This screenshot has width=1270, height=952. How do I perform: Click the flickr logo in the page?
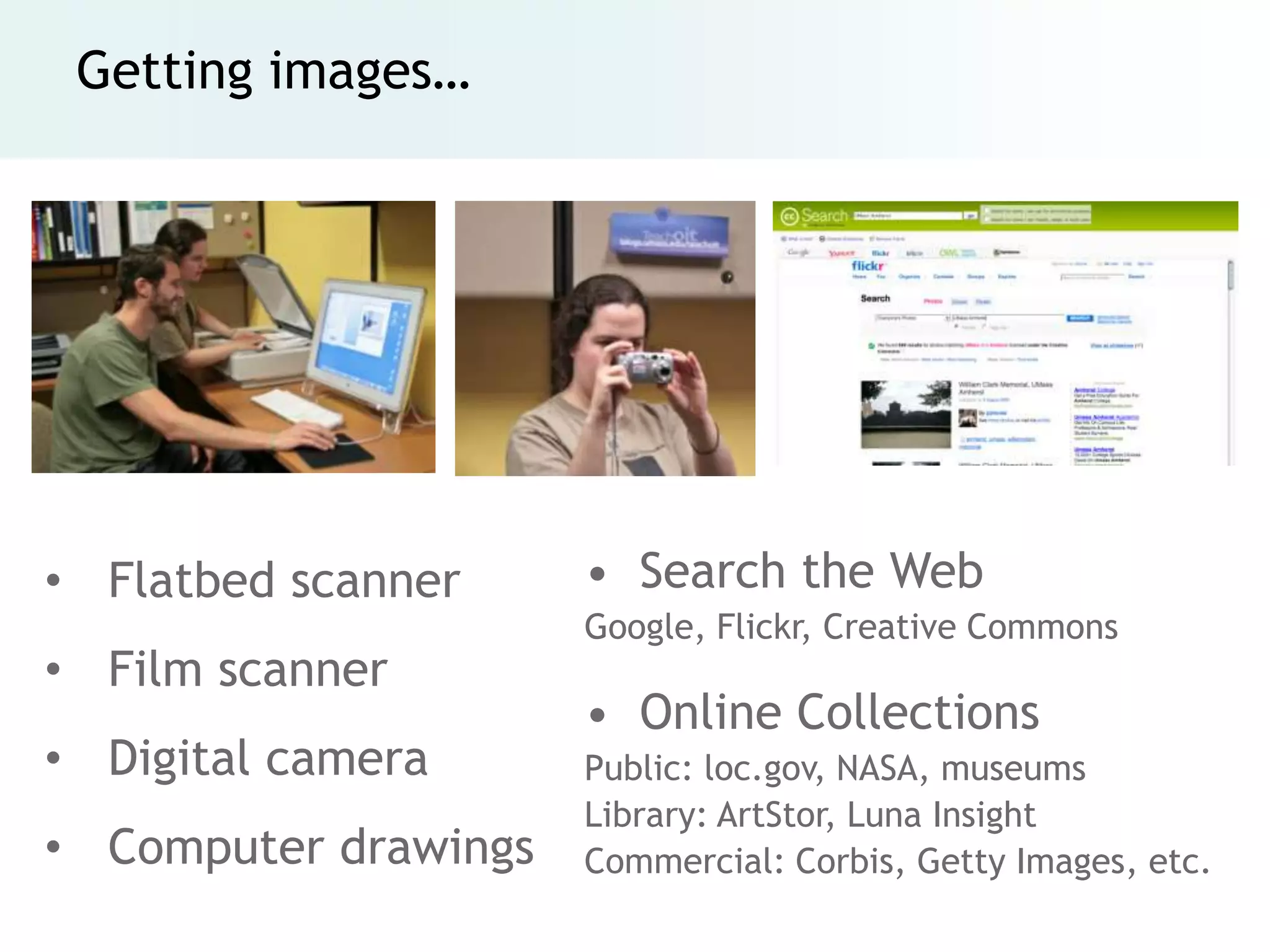[867, 266]
